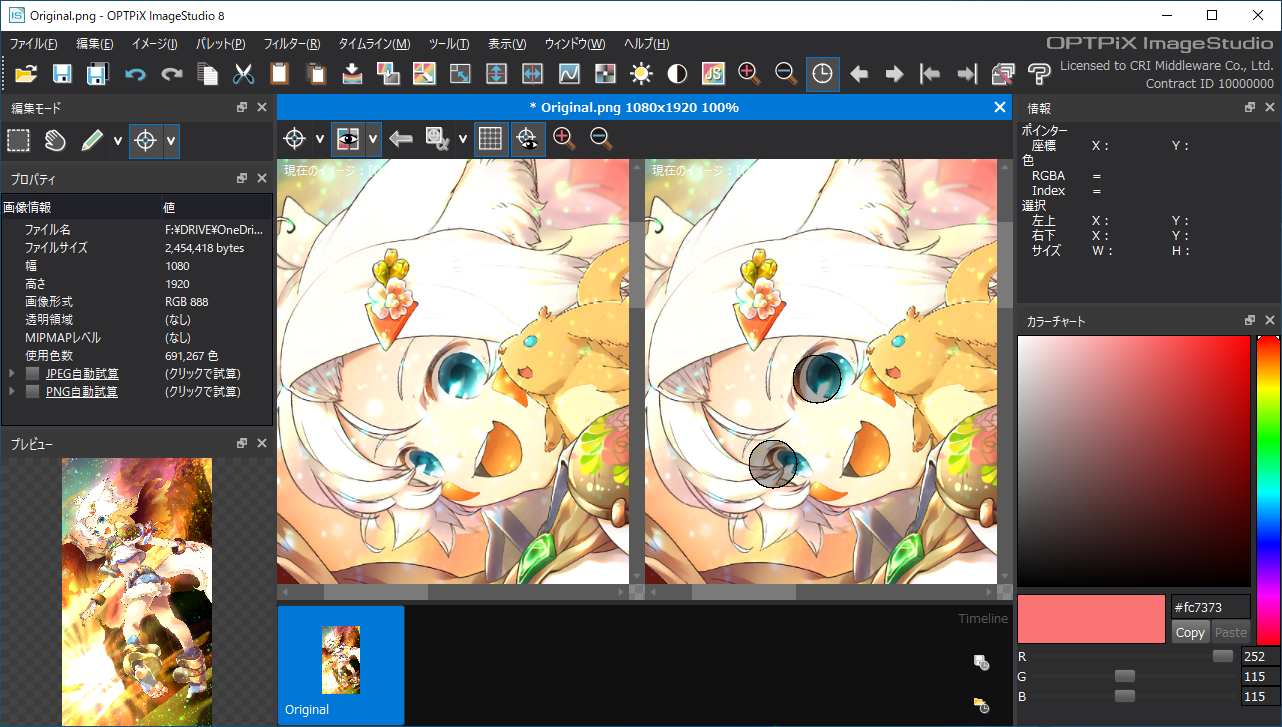The image size is (1282, 727).
Task: Open the ファイル(F) menu
Action: [33, 44]
